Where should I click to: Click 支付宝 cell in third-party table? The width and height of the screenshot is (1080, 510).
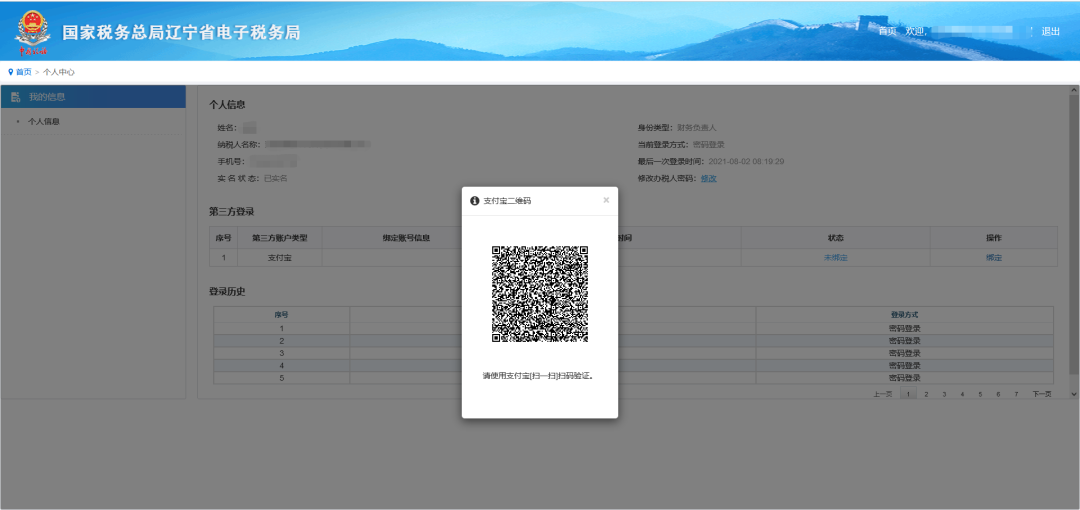pyautogui.click(x=280, y=258)
